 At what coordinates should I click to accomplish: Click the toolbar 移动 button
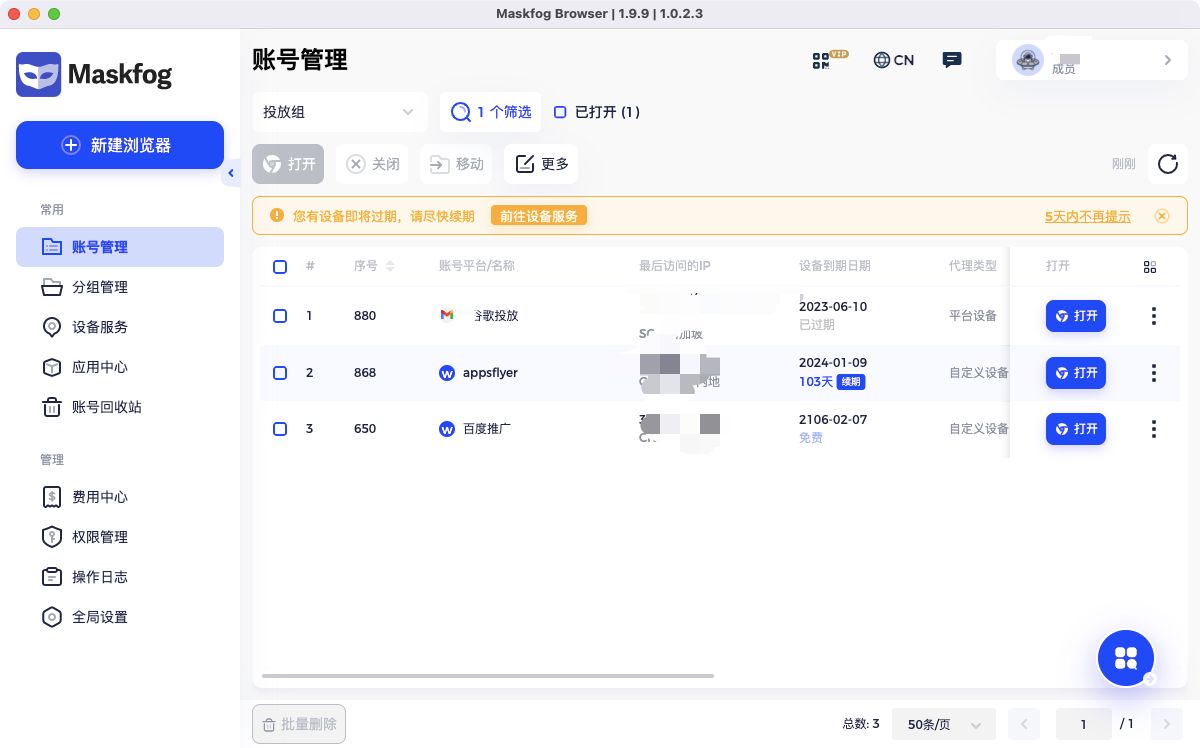(457, 164)
